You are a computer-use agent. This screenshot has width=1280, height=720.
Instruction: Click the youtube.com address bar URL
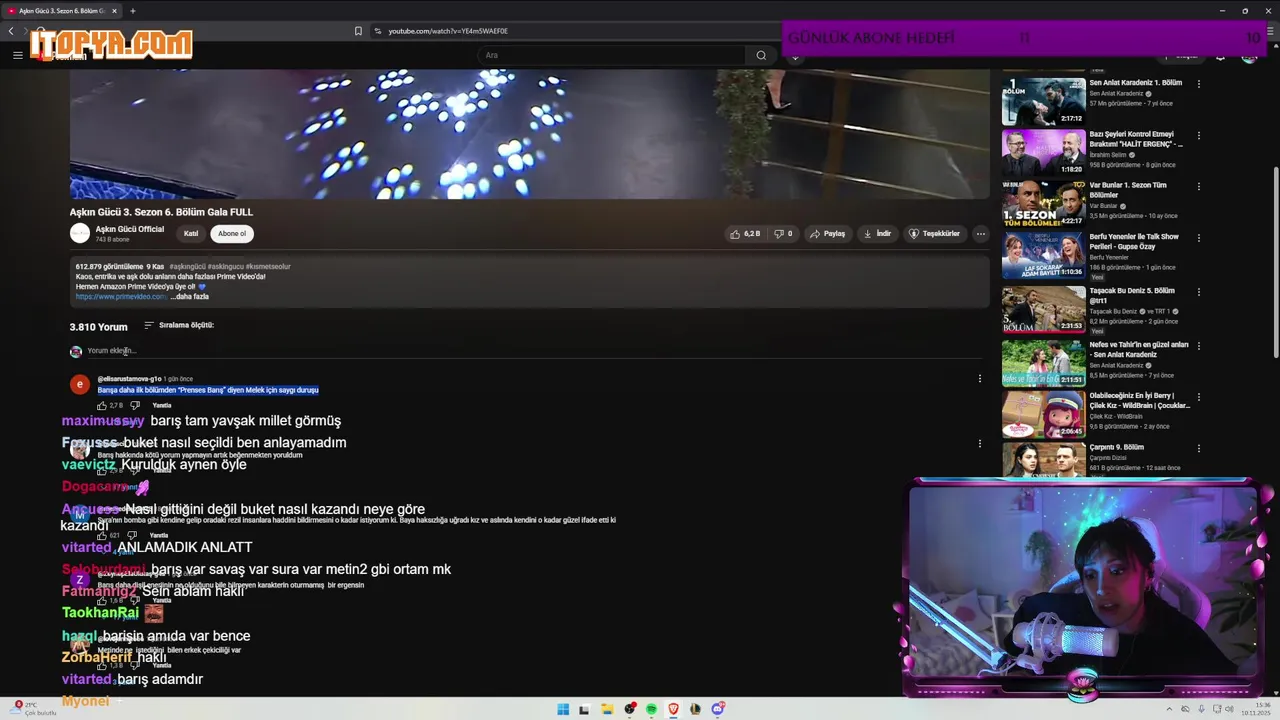[448, 31]
